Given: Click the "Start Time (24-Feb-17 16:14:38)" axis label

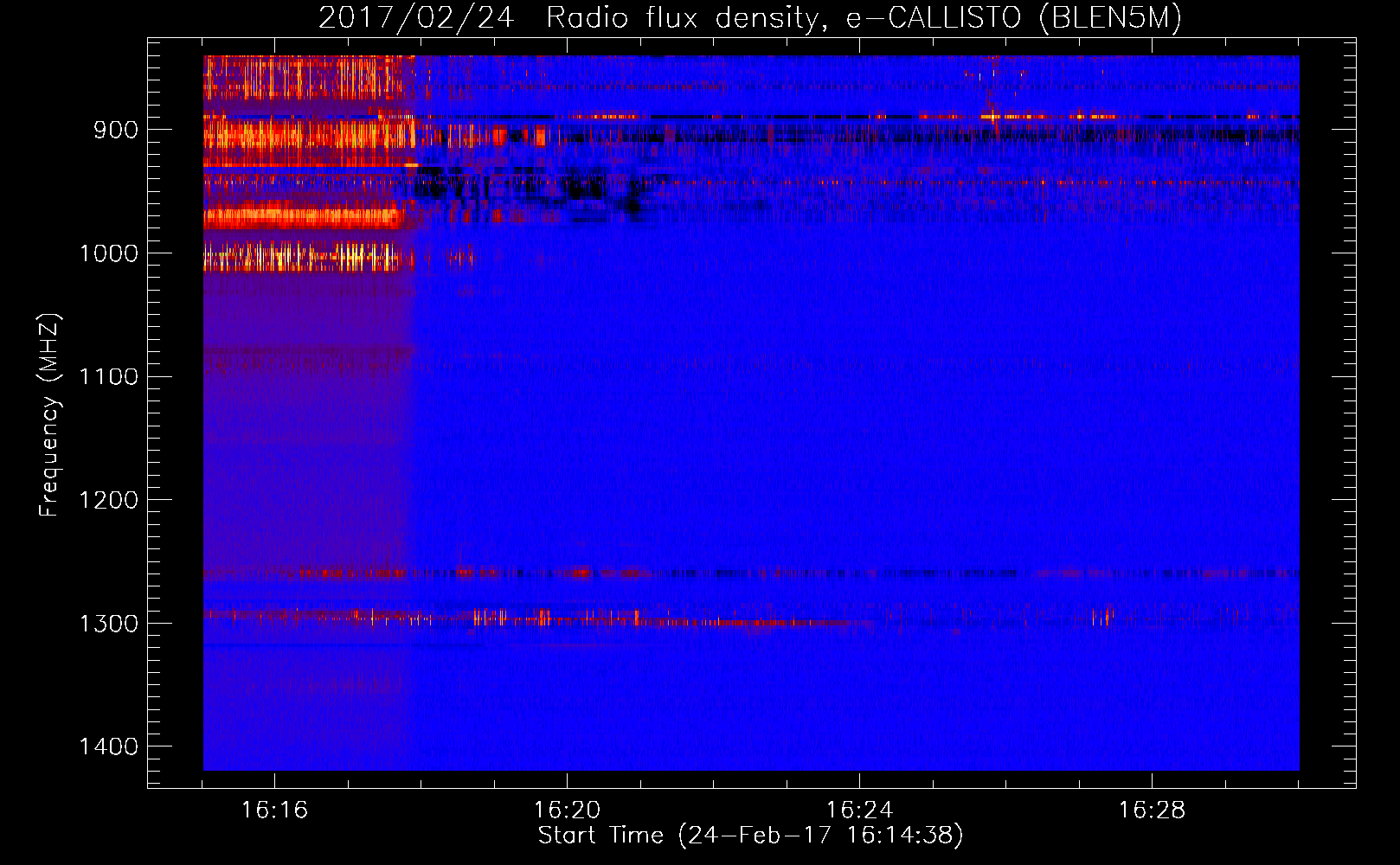Looking at the screenshot, I should click(x=750, y=836).
